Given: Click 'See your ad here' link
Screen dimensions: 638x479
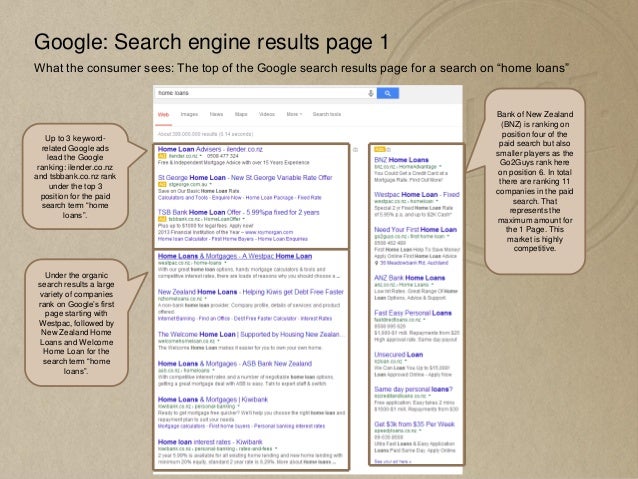Looking at the screenshot, I should (392, 462).
